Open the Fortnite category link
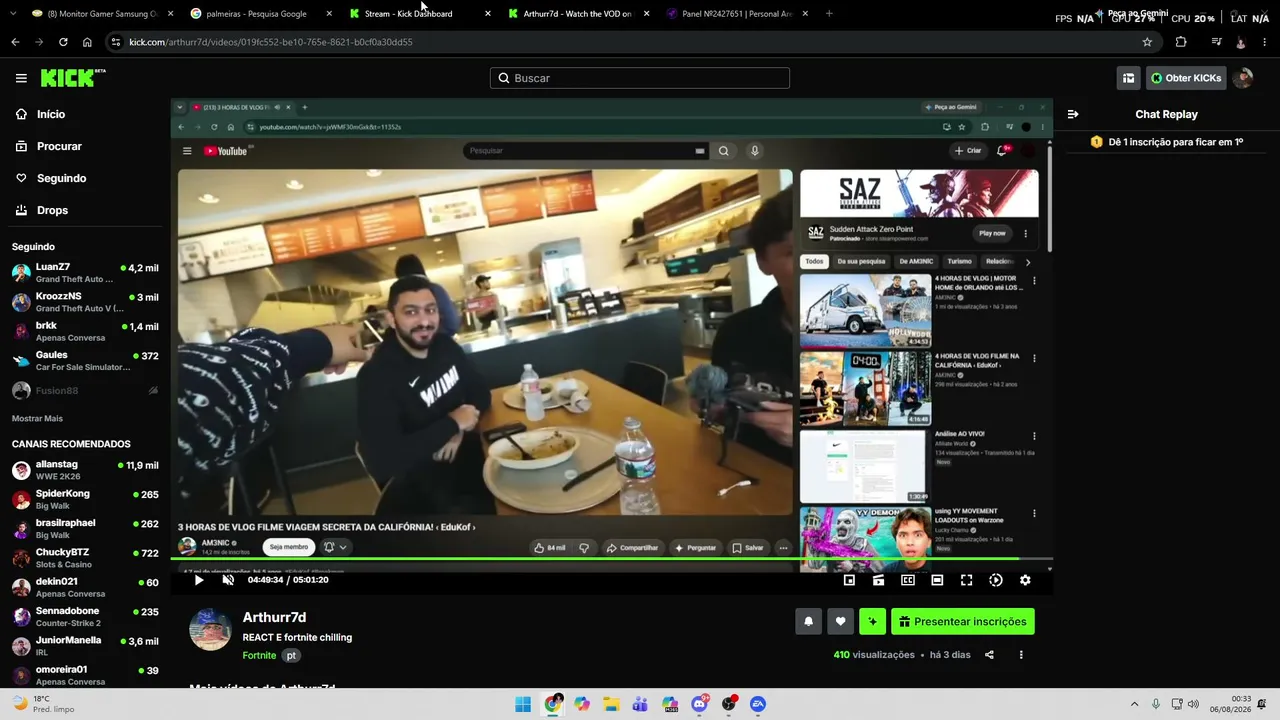This screenshot has height=720, width=1280. (259, 655)
